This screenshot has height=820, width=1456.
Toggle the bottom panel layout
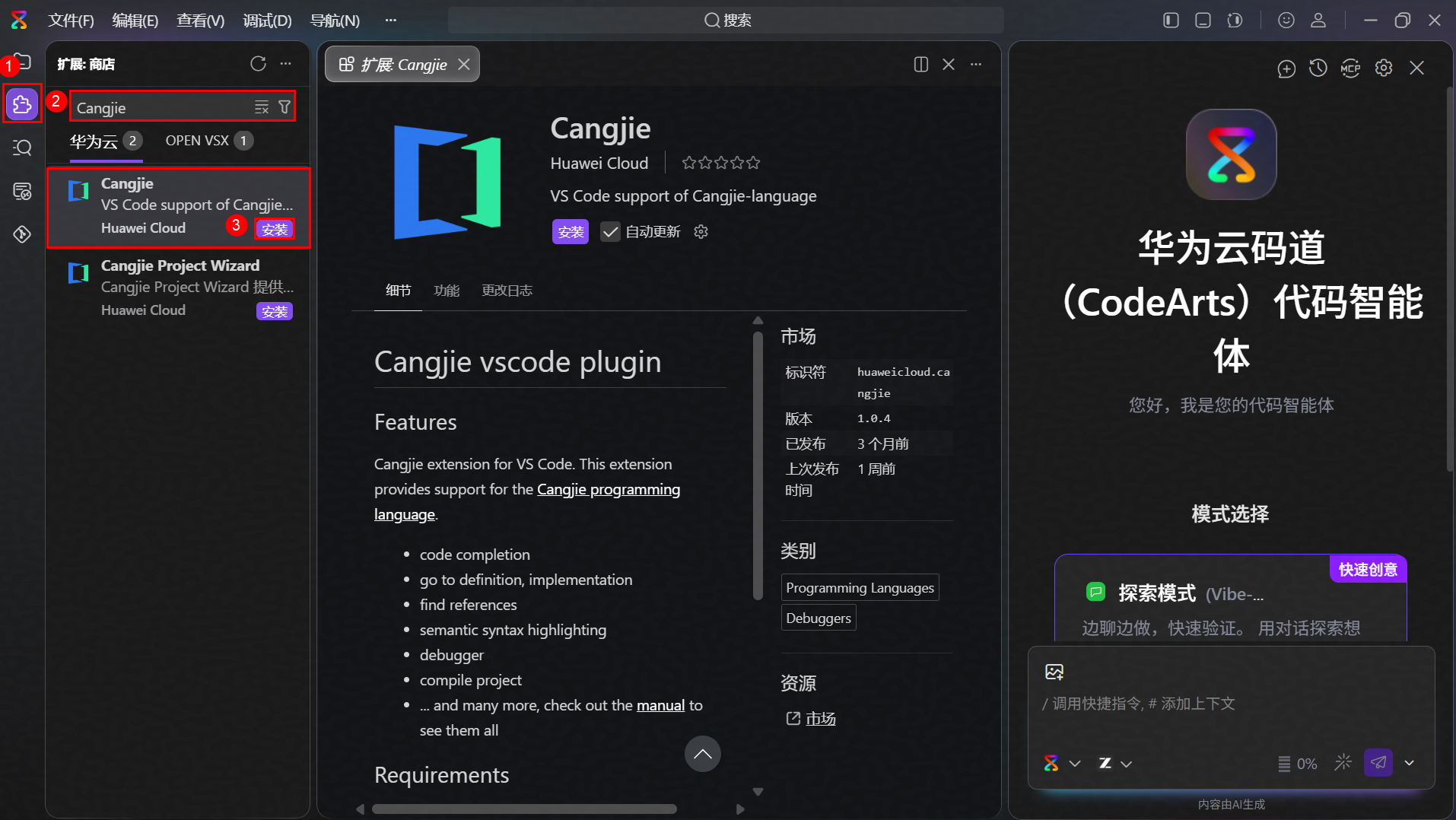coord(1203,21)
